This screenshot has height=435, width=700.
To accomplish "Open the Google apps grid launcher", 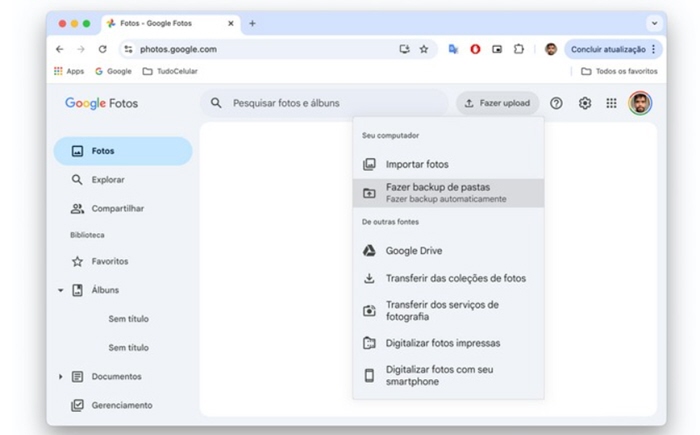I will pyautogui.click(x=611, y=103).
